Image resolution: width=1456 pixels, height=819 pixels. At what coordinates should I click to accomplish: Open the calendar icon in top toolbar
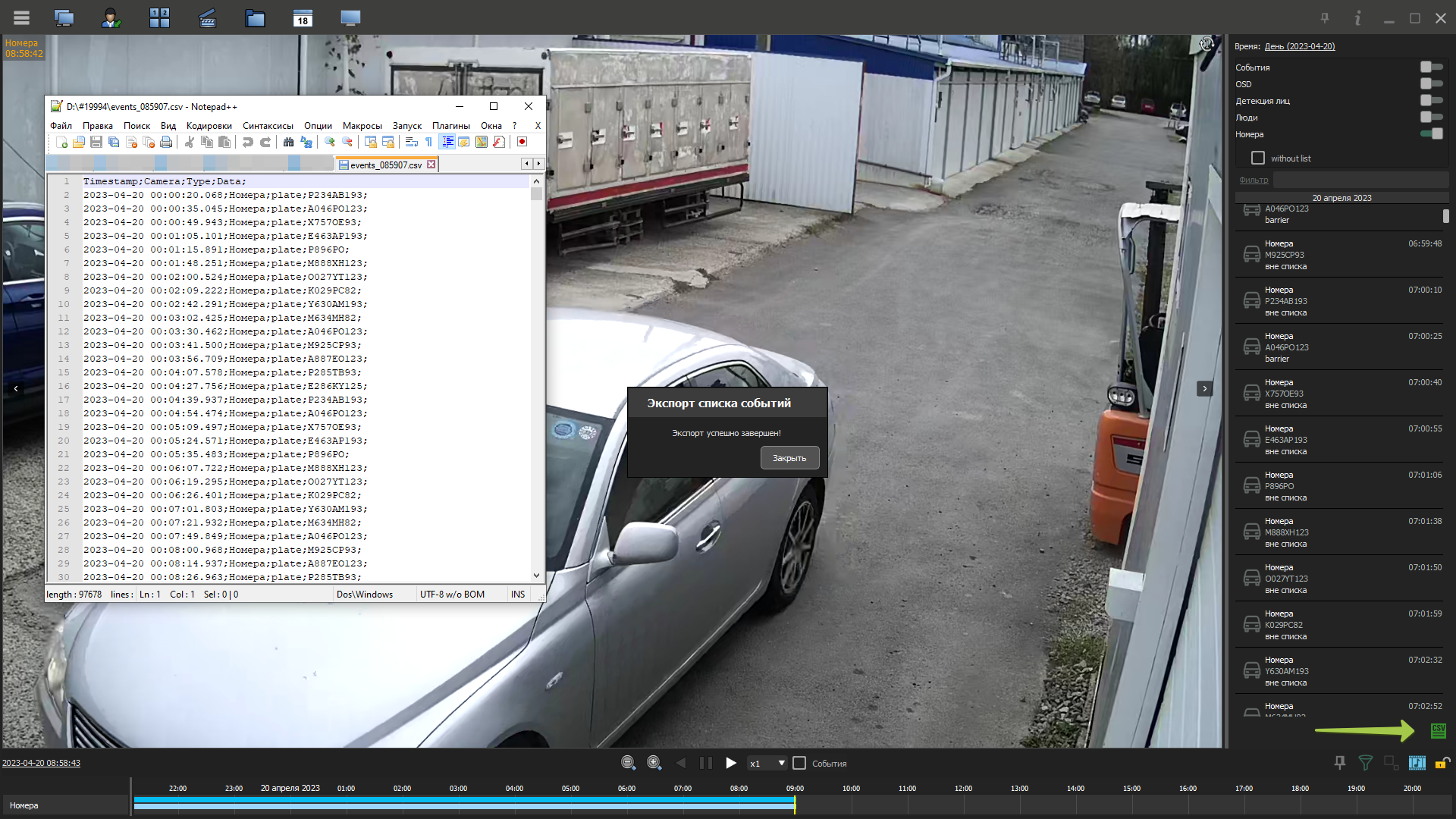(303, 18)
